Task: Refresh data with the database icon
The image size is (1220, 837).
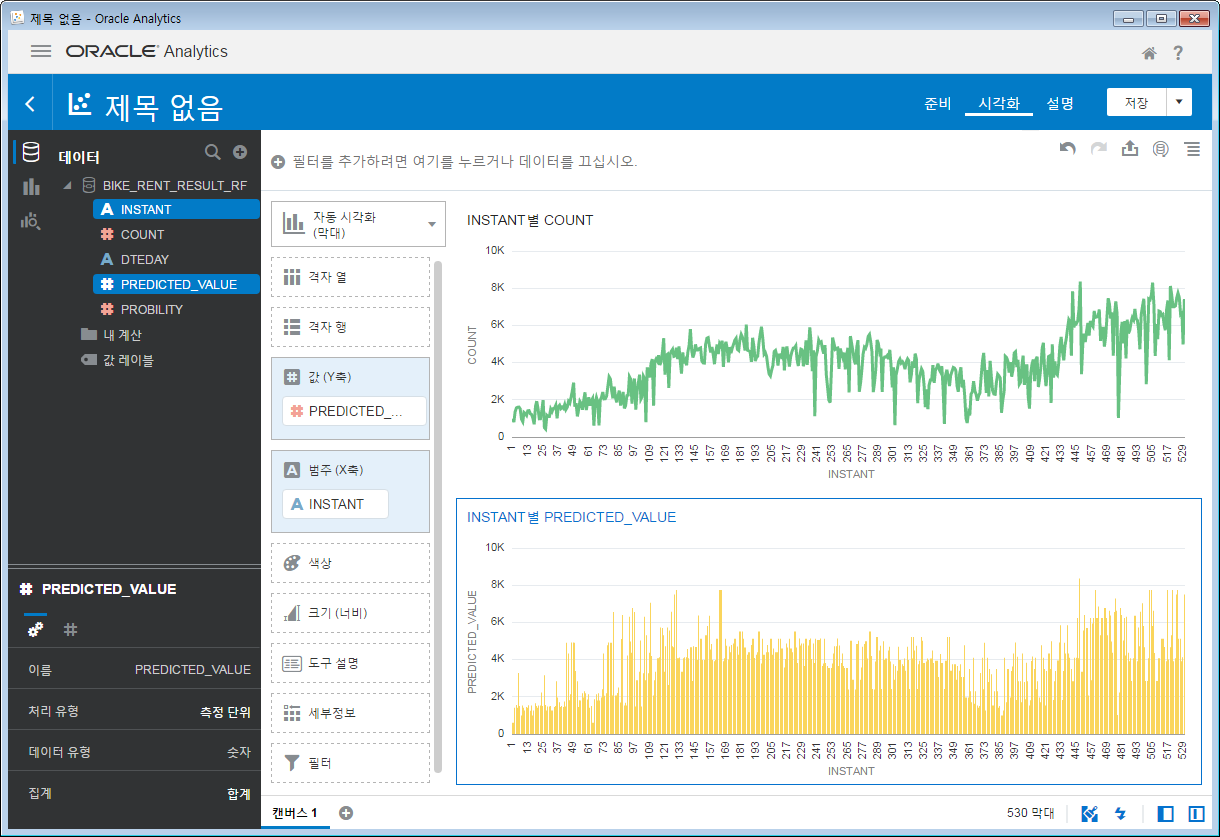Action: pos(1160,149)
